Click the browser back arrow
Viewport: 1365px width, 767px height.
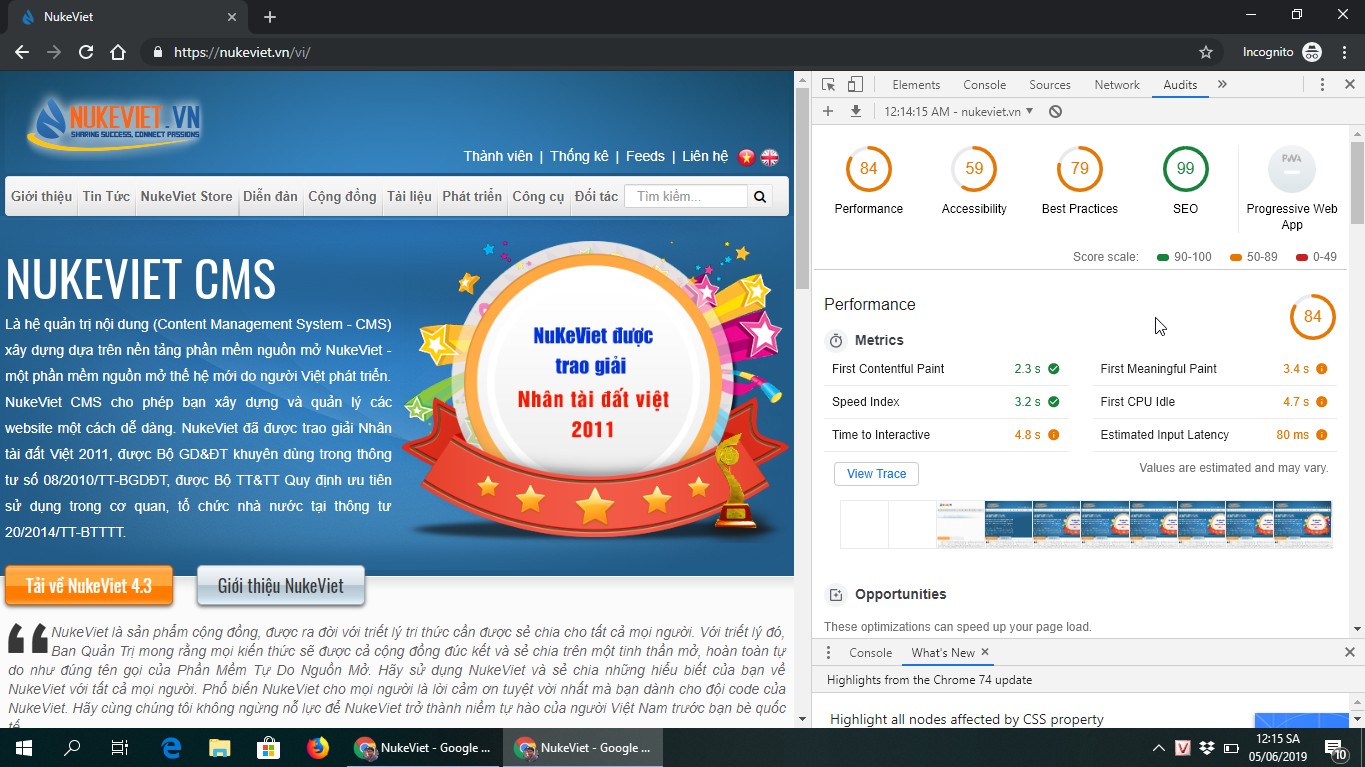click(x=22, y=52)
